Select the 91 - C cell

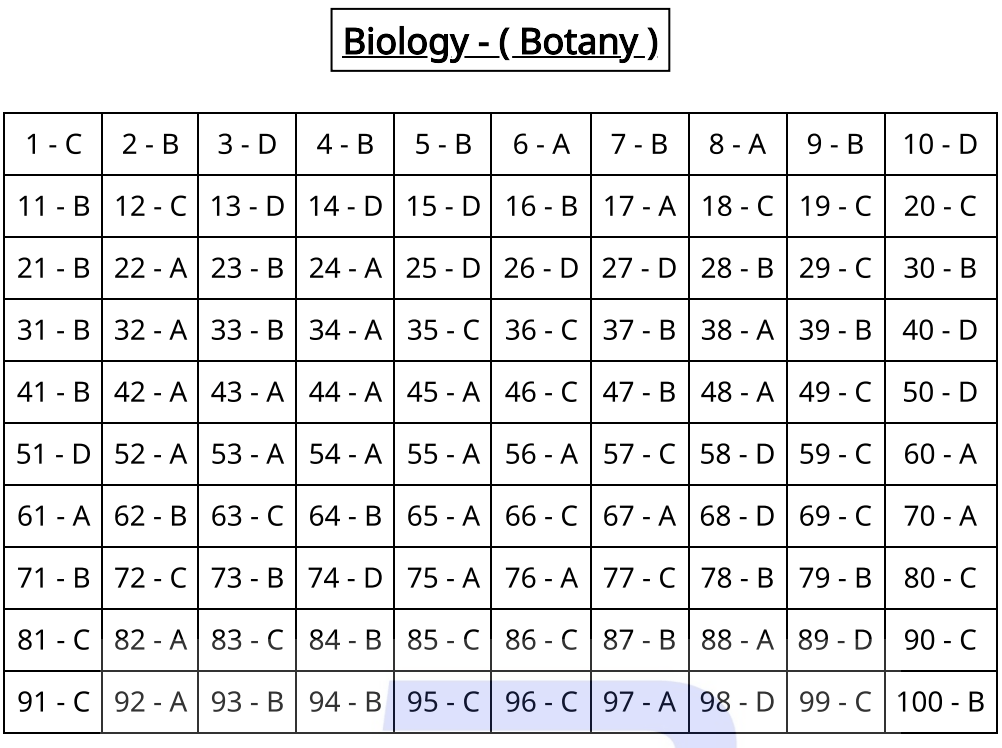53,703
